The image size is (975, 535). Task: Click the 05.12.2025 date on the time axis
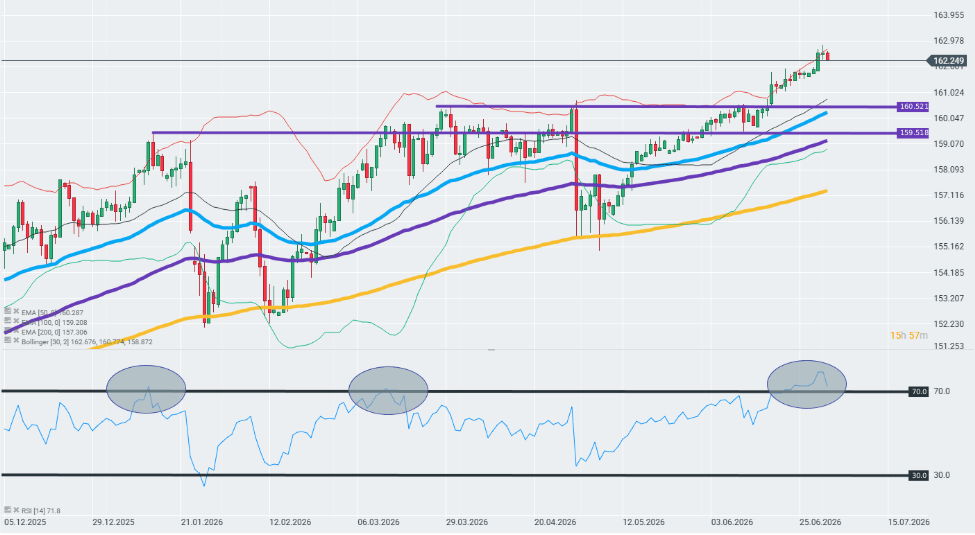[x=25, y=522]
